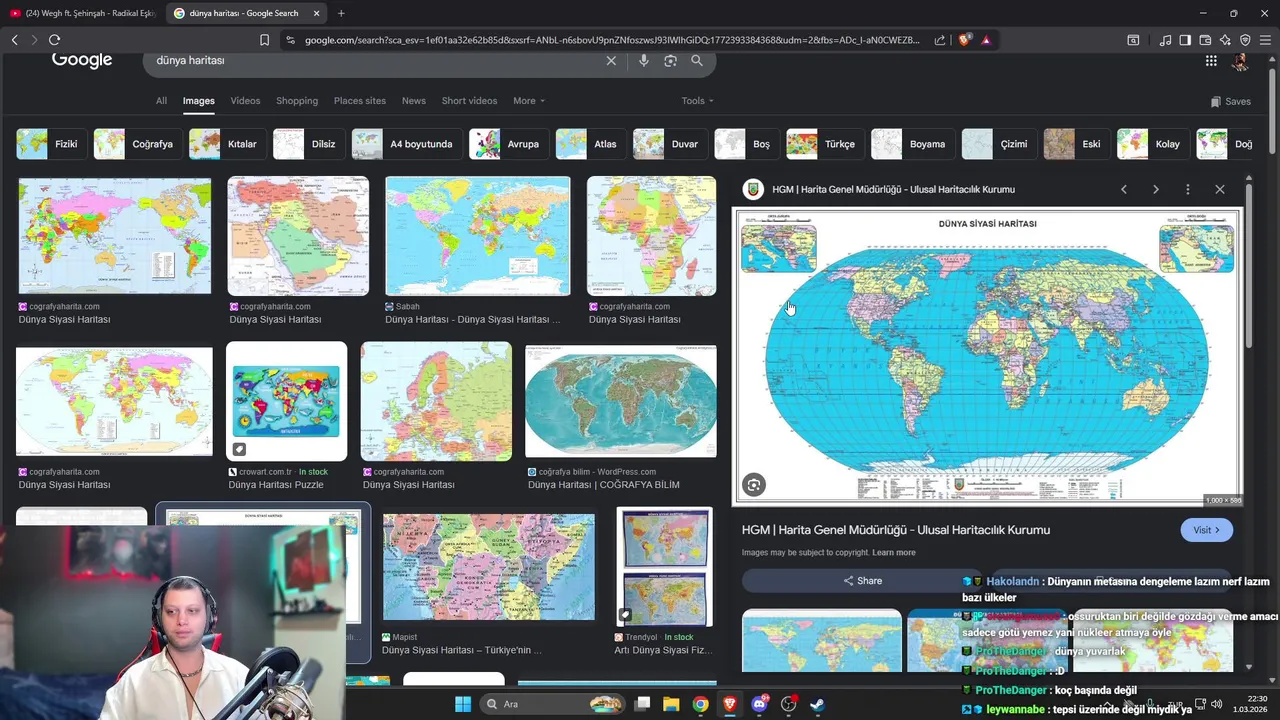Show the next image in preview panel

point(1156,189)
